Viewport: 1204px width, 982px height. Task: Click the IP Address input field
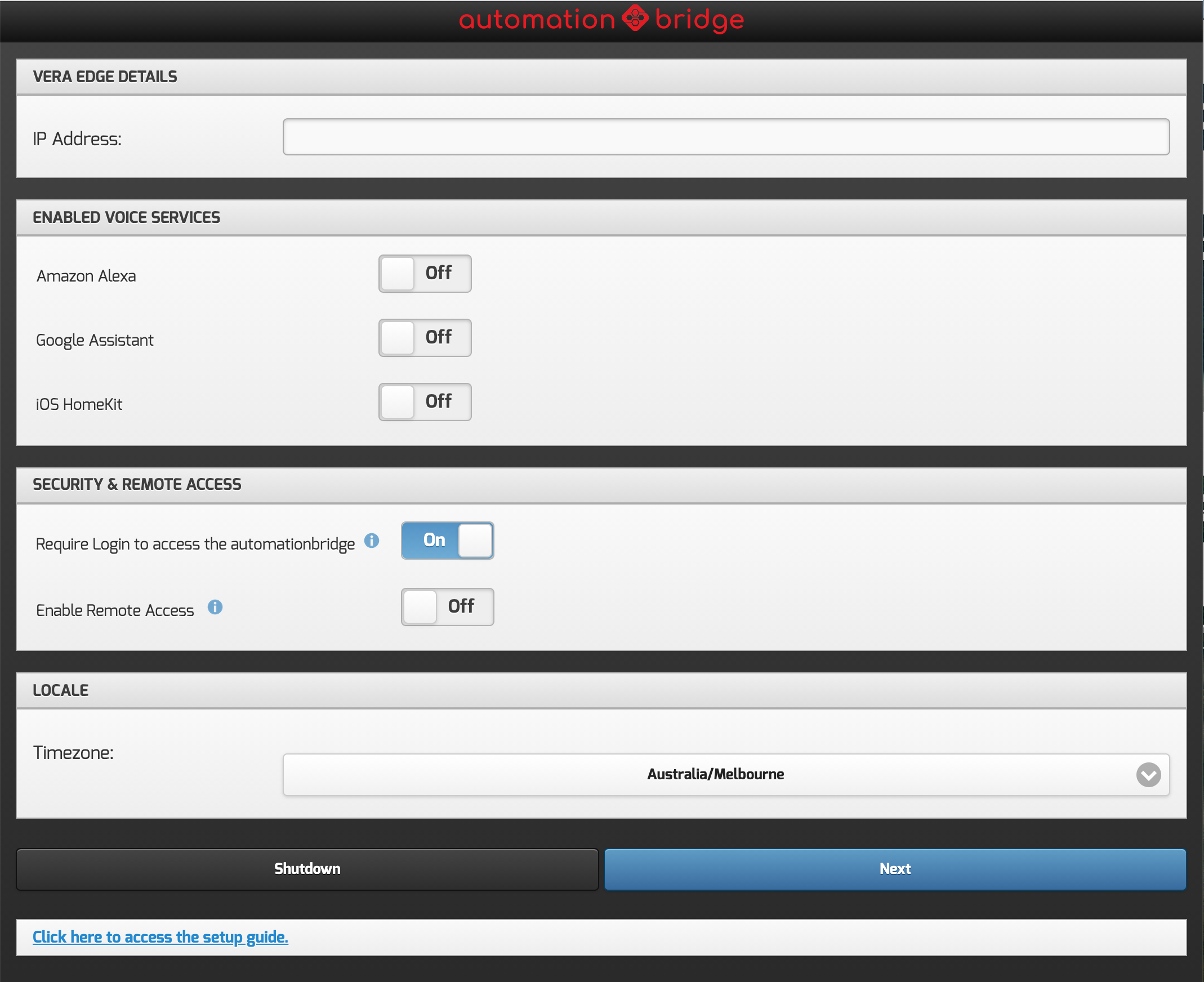(725, 137)
